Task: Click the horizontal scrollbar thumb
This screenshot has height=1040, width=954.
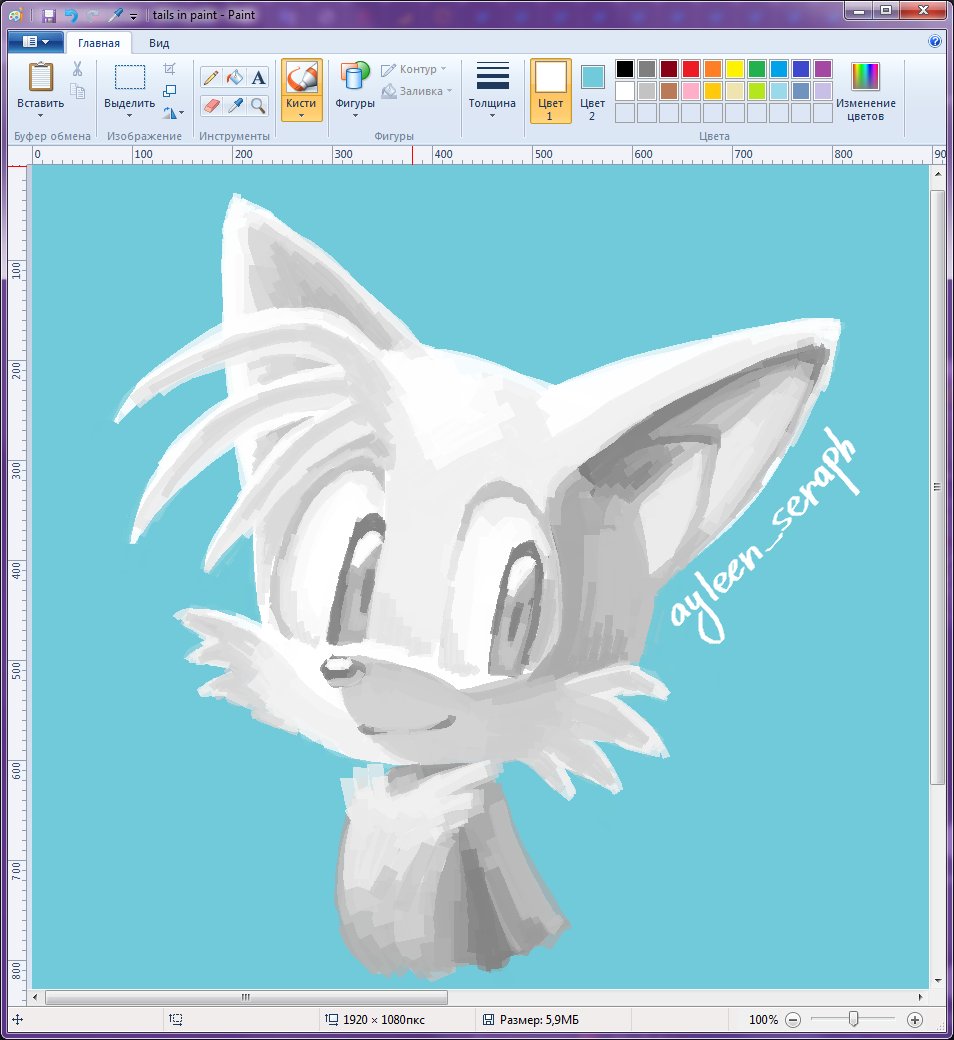Action: point(246,997)
